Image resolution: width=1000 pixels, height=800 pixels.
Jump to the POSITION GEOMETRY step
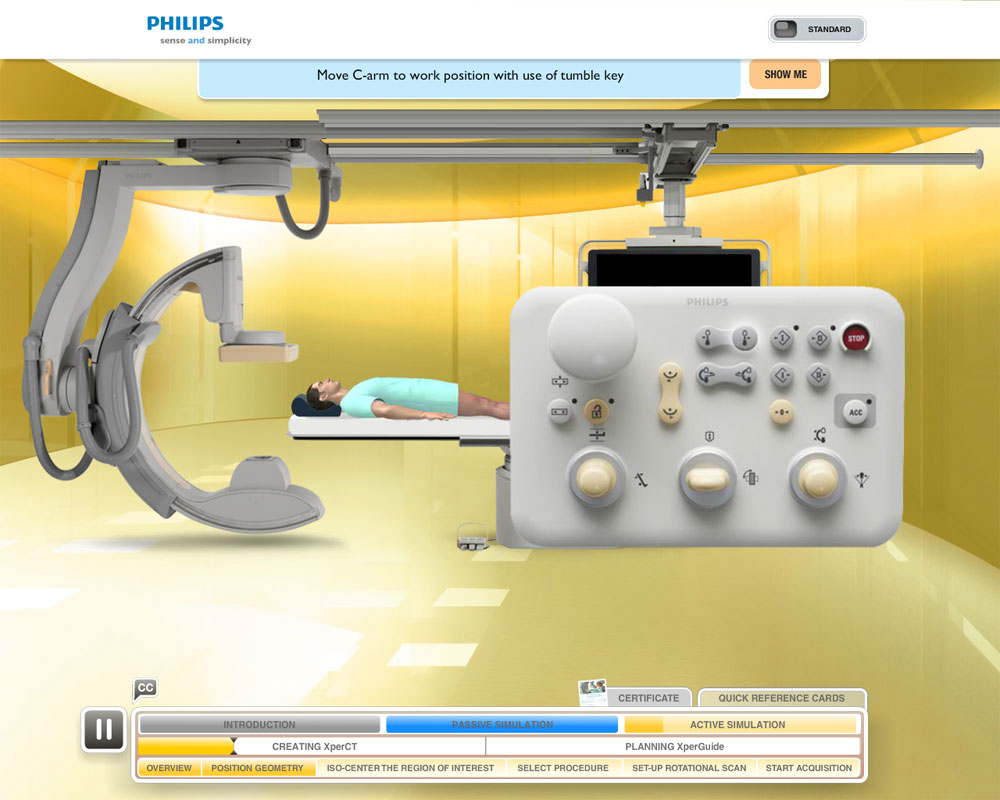(x=258, y=768)
